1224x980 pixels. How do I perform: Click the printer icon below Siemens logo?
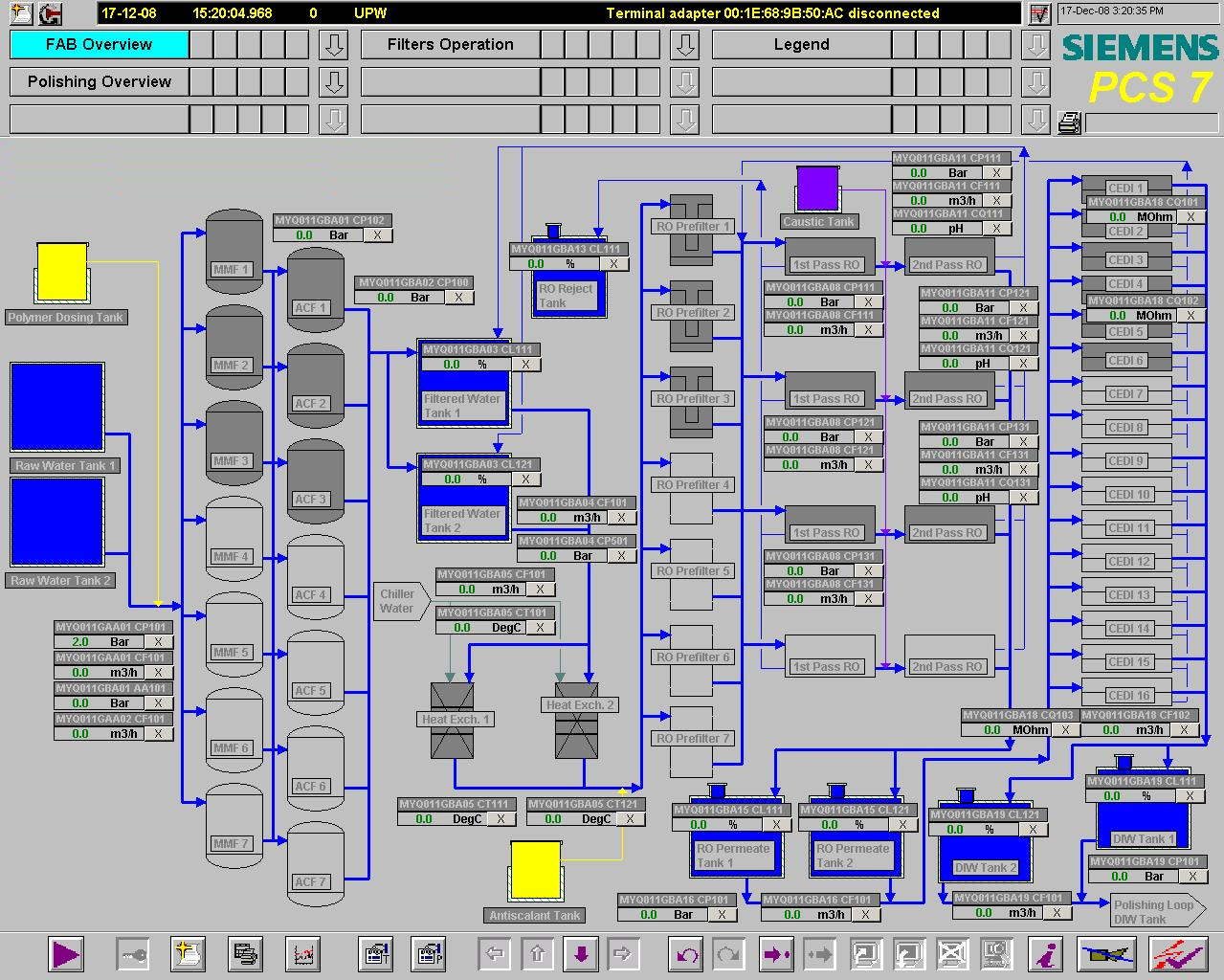click(x=1069, y=122)
